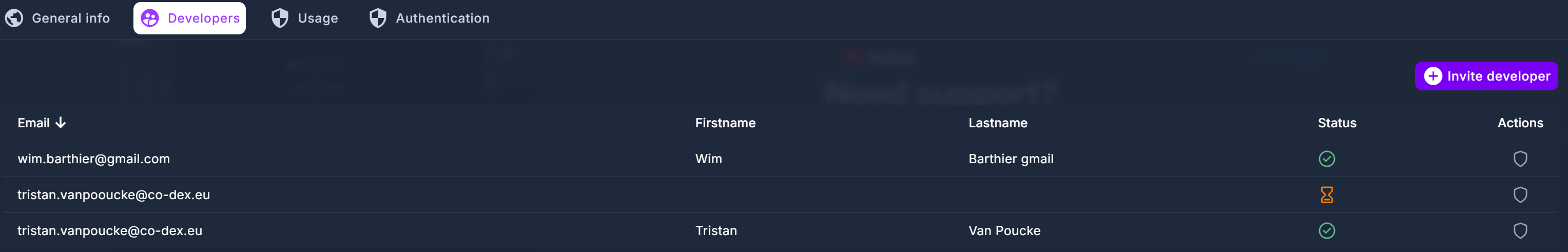Select the tristan.vanpoucke@co-dex.eu email cell
Viewport: 1568px width, 252px height.
(109, 230)
